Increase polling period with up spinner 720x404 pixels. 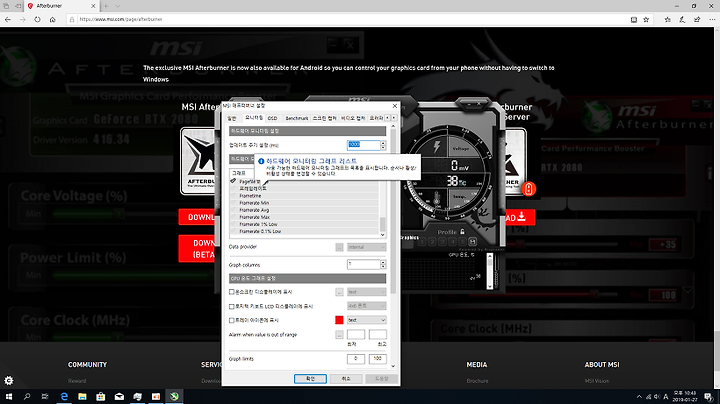(383, 142)
